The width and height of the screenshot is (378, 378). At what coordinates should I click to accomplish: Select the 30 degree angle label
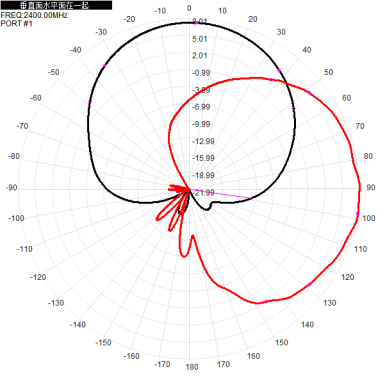[281, 32]
